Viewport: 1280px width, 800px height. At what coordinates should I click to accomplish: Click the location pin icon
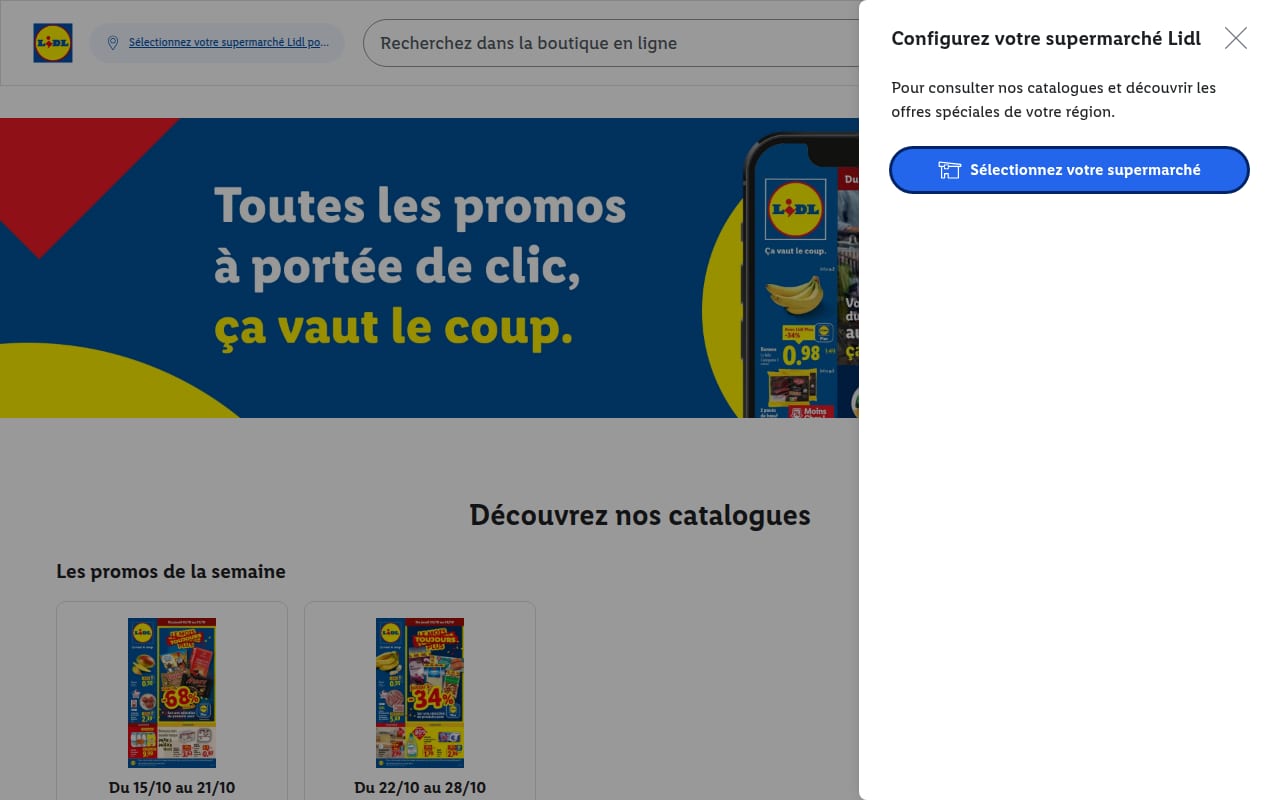pos(113,43)
